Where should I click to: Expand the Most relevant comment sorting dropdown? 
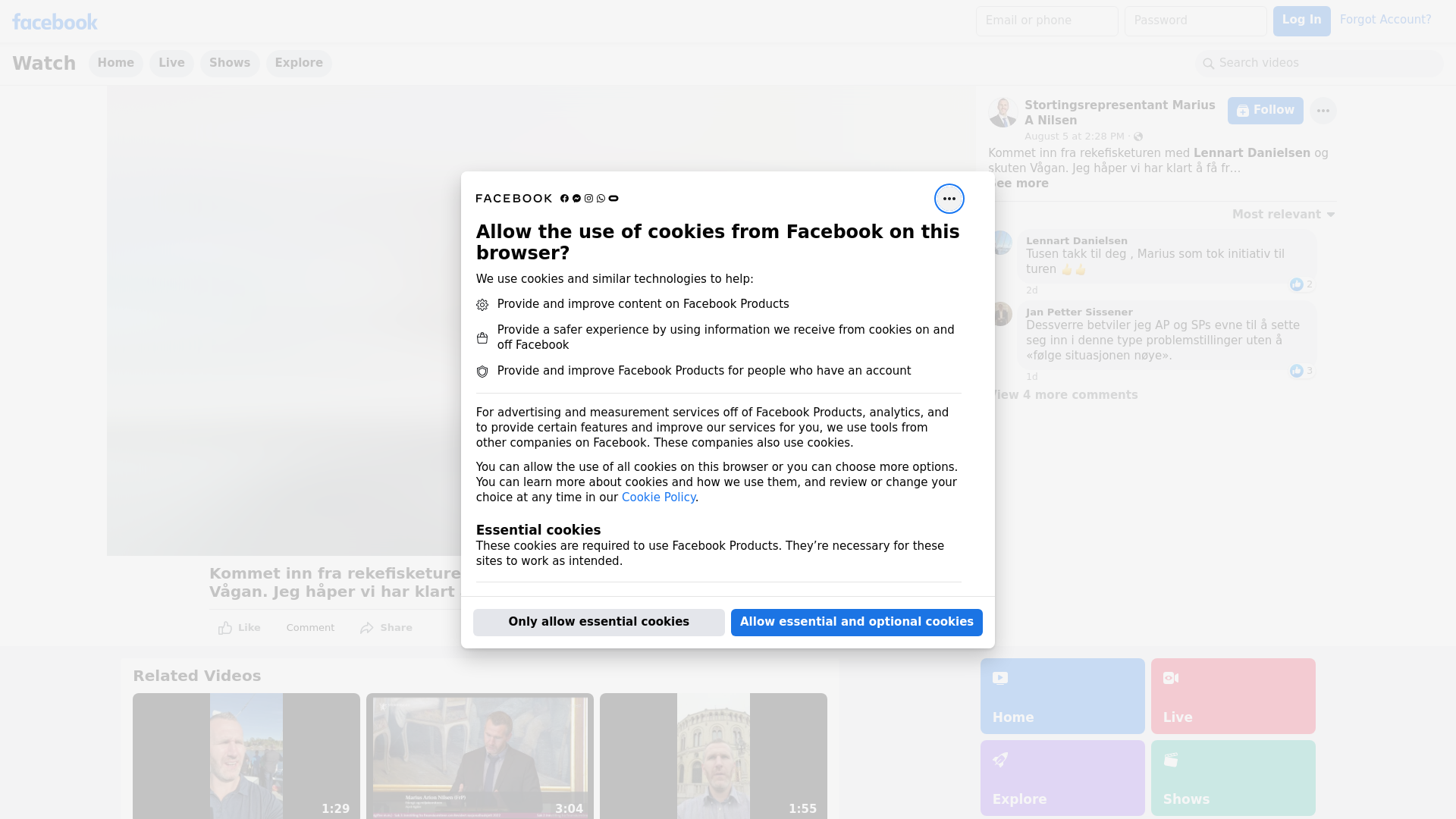pos(1283,215)
